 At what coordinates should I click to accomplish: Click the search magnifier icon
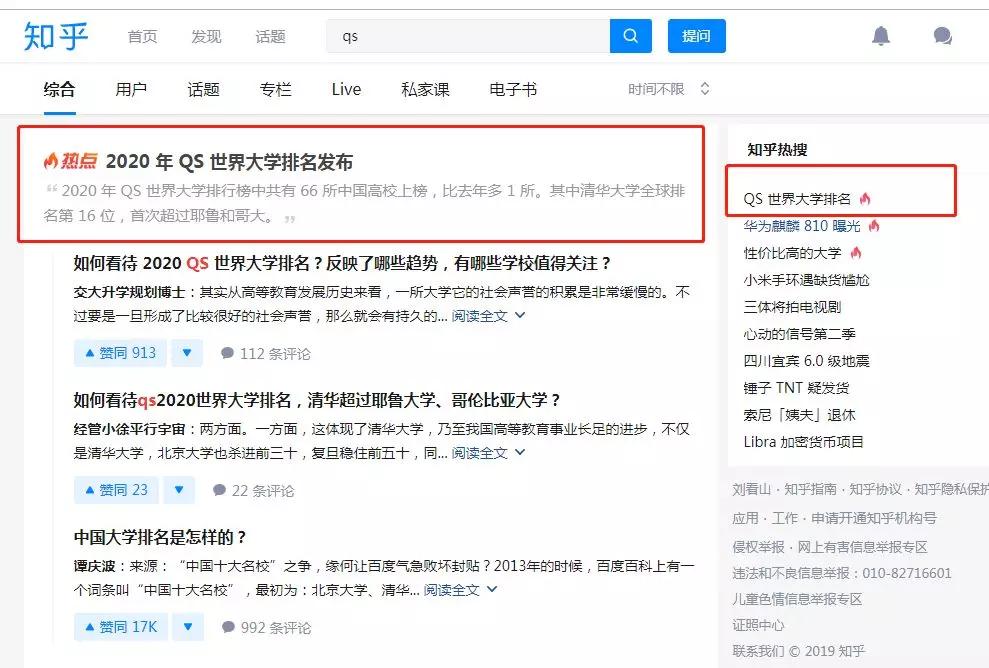pos(630,35)
